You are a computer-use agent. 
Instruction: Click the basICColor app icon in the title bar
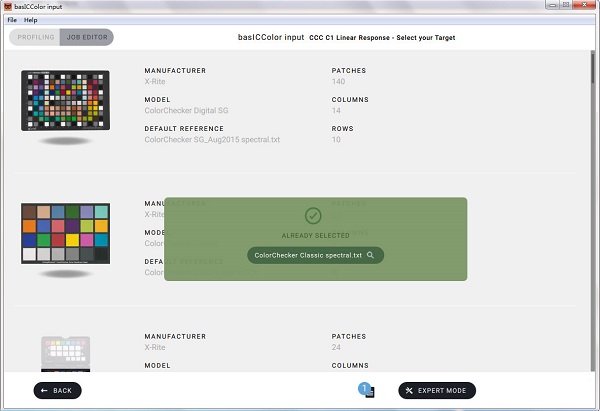coord(8,6)
